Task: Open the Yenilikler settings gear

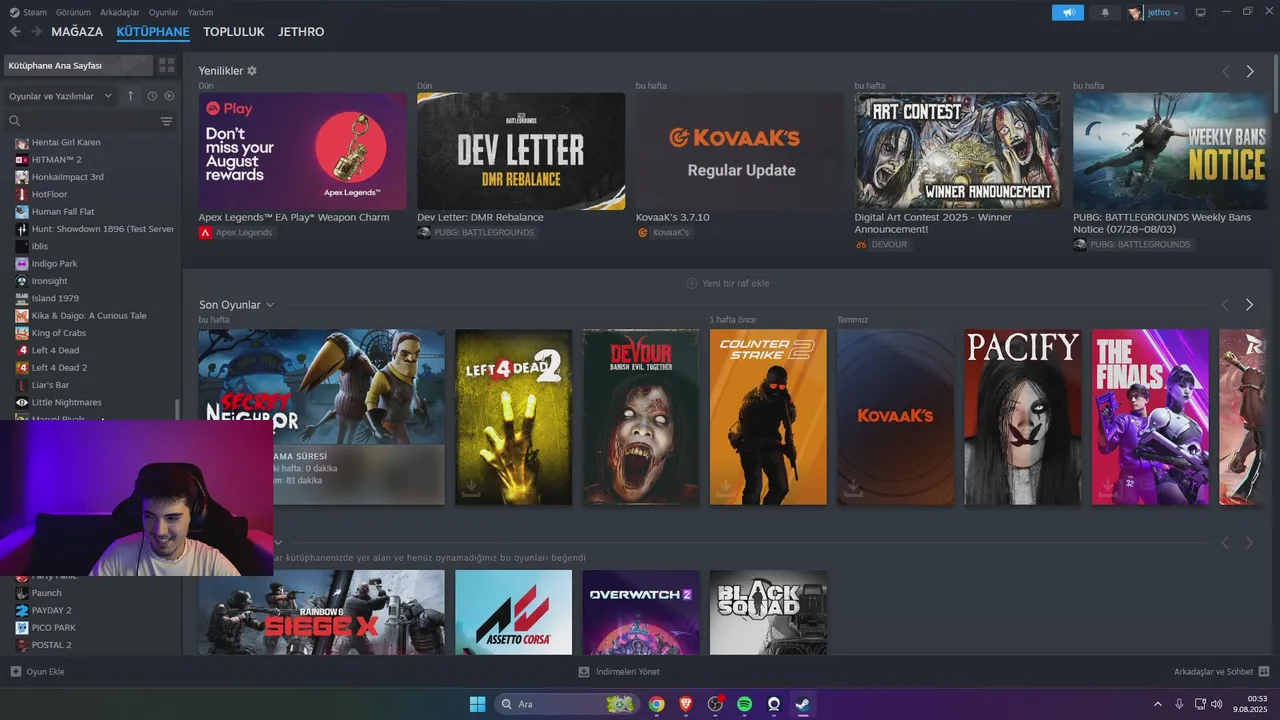Action: point(252,71)
